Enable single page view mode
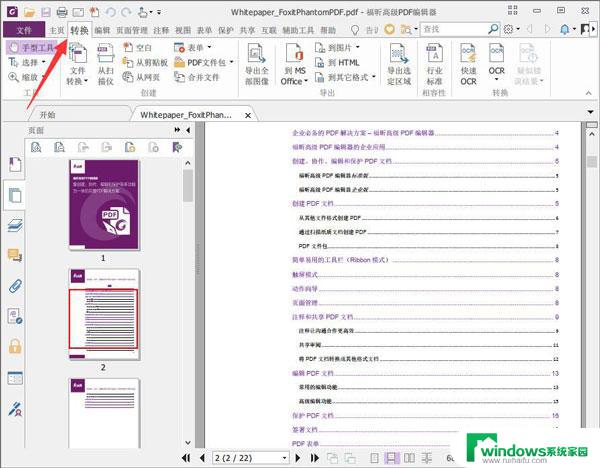600x468 pixels. (374, 458)
